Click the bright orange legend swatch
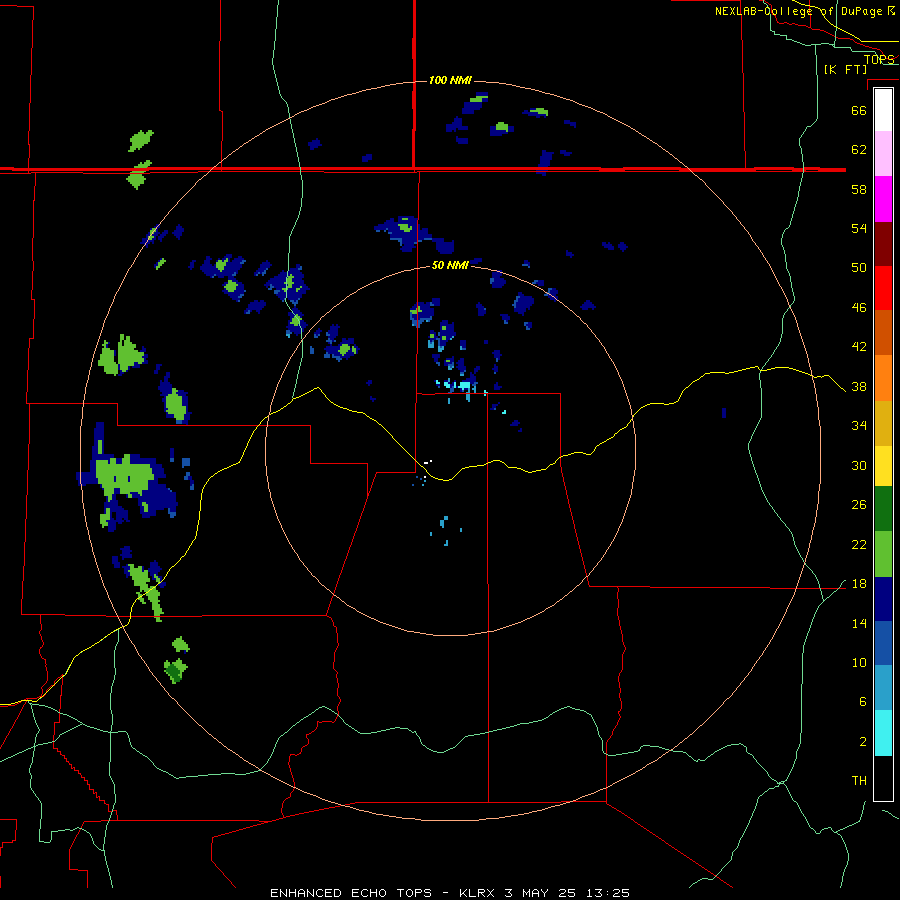This screenshot has height=900, width=900. (x=883, y=378)
